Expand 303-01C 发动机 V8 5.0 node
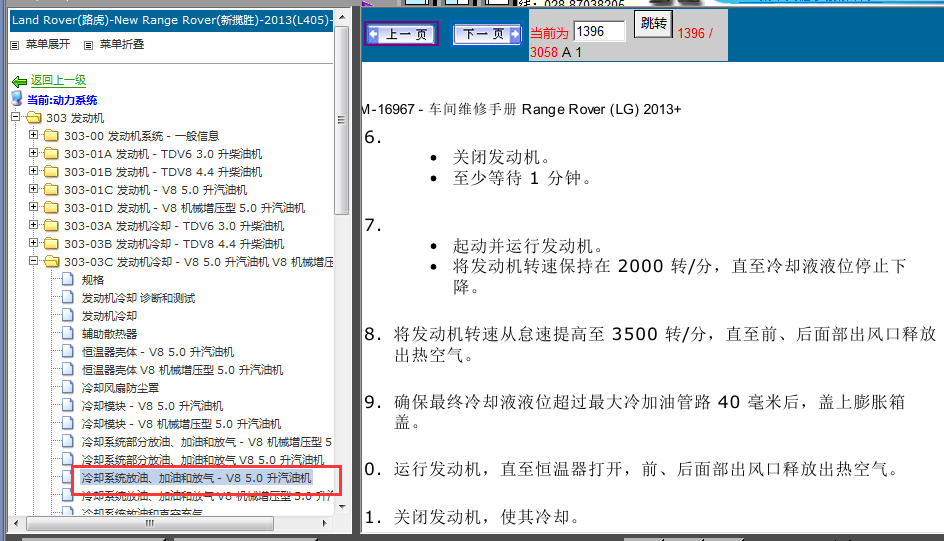This screenshot has height=541, width=944. click(34, 189)
